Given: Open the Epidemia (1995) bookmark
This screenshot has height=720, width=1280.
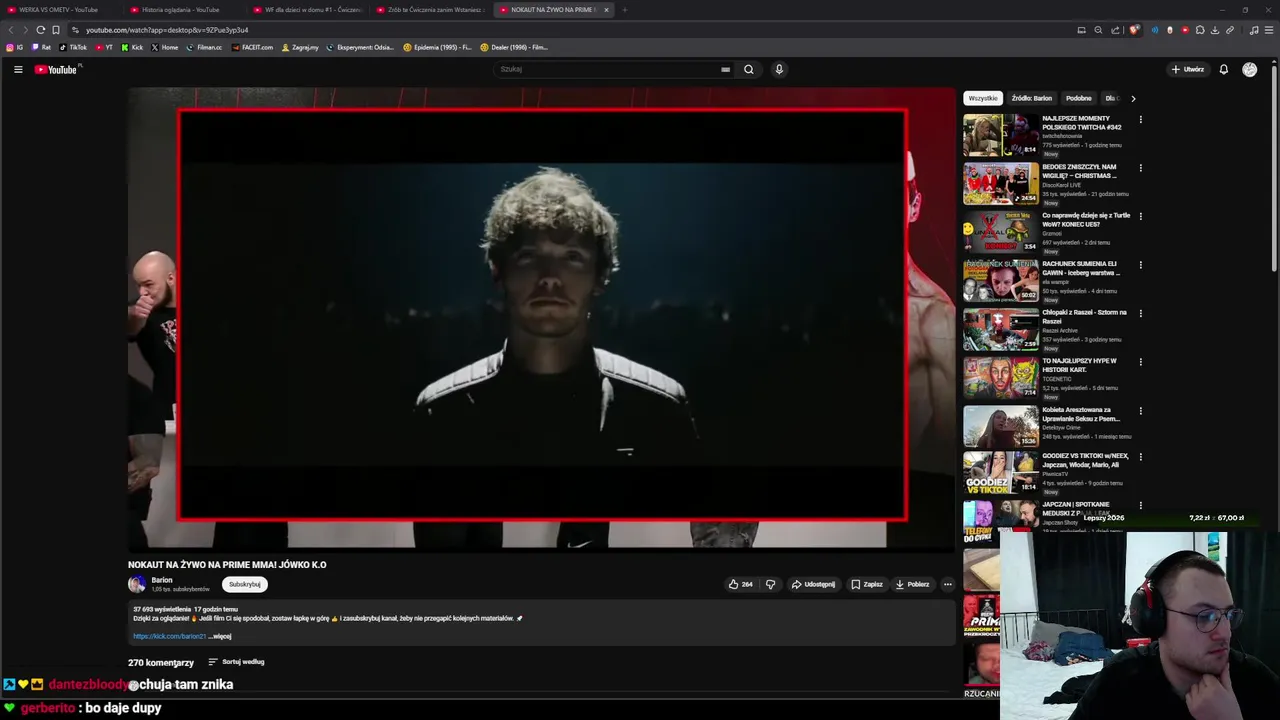Looking at the screenshot, I should click(437, 47).
